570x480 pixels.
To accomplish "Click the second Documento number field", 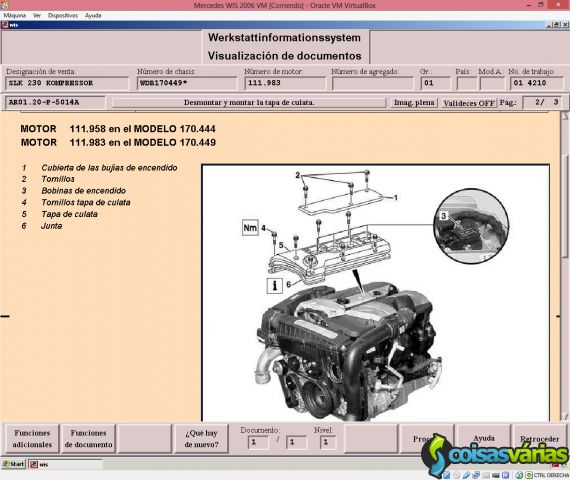I will tap(296, 443).
